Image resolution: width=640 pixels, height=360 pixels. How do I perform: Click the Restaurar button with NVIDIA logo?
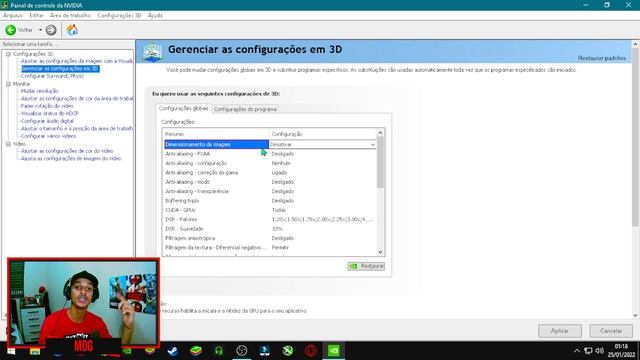pos(366,266)
